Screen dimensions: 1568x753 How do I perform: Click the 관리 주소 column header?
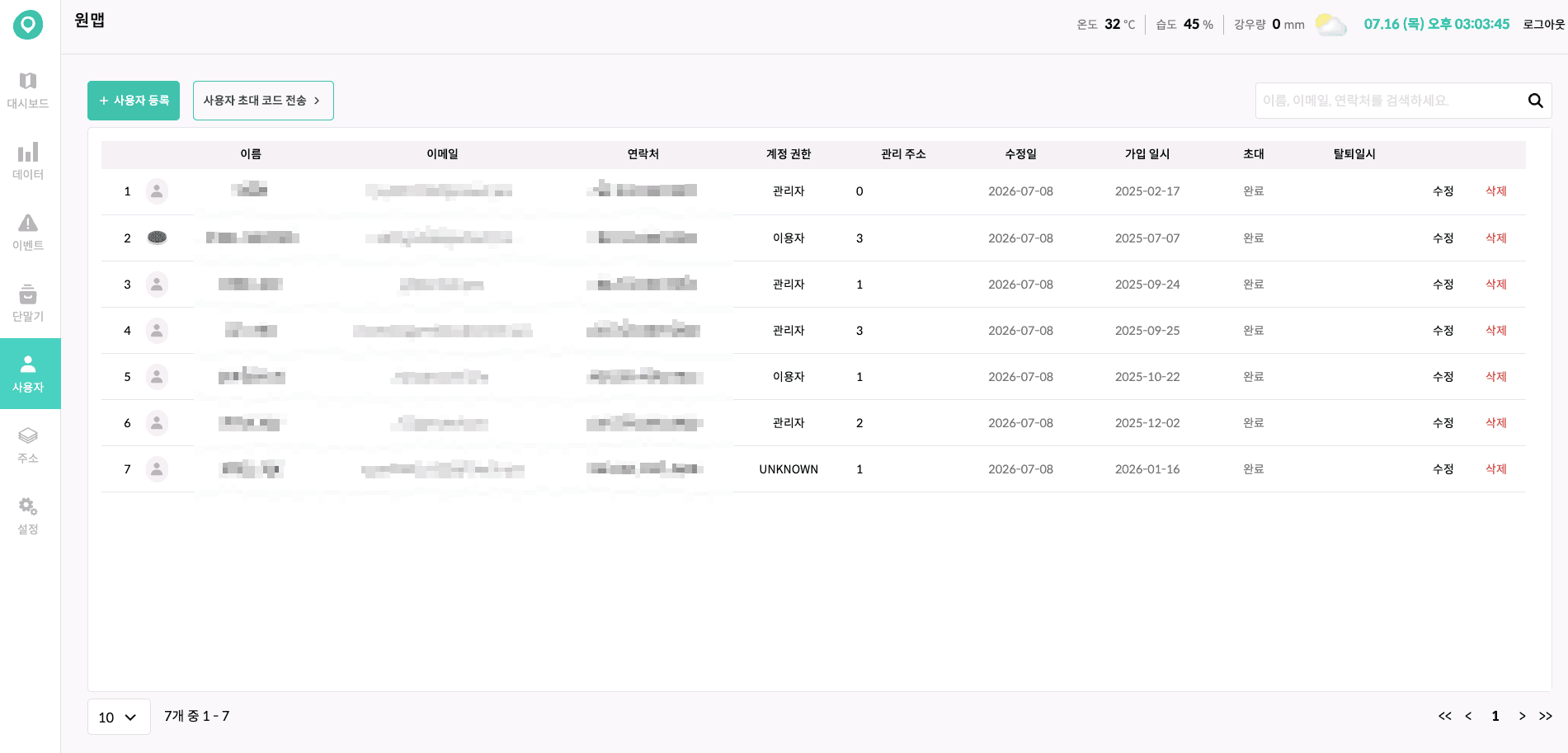pos(903,154)
